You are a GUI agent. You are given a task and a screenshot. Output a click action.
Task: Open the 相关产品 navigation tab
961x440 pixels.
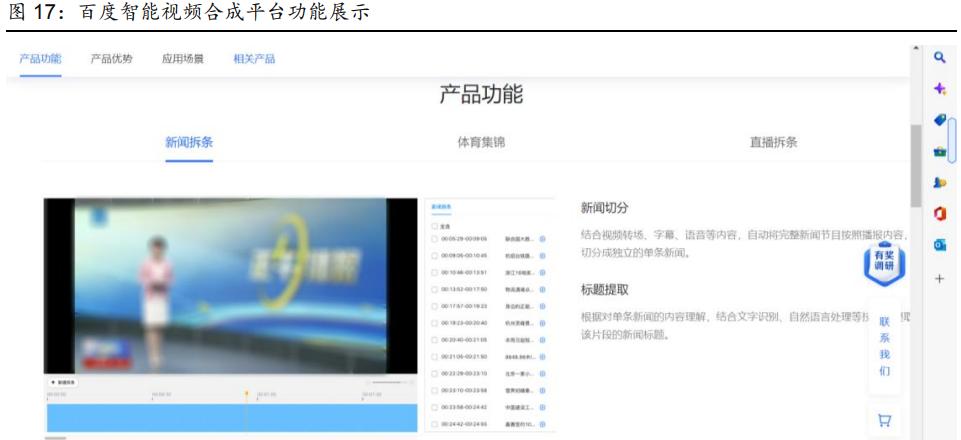pyautogui.click(x=254, y=59)
